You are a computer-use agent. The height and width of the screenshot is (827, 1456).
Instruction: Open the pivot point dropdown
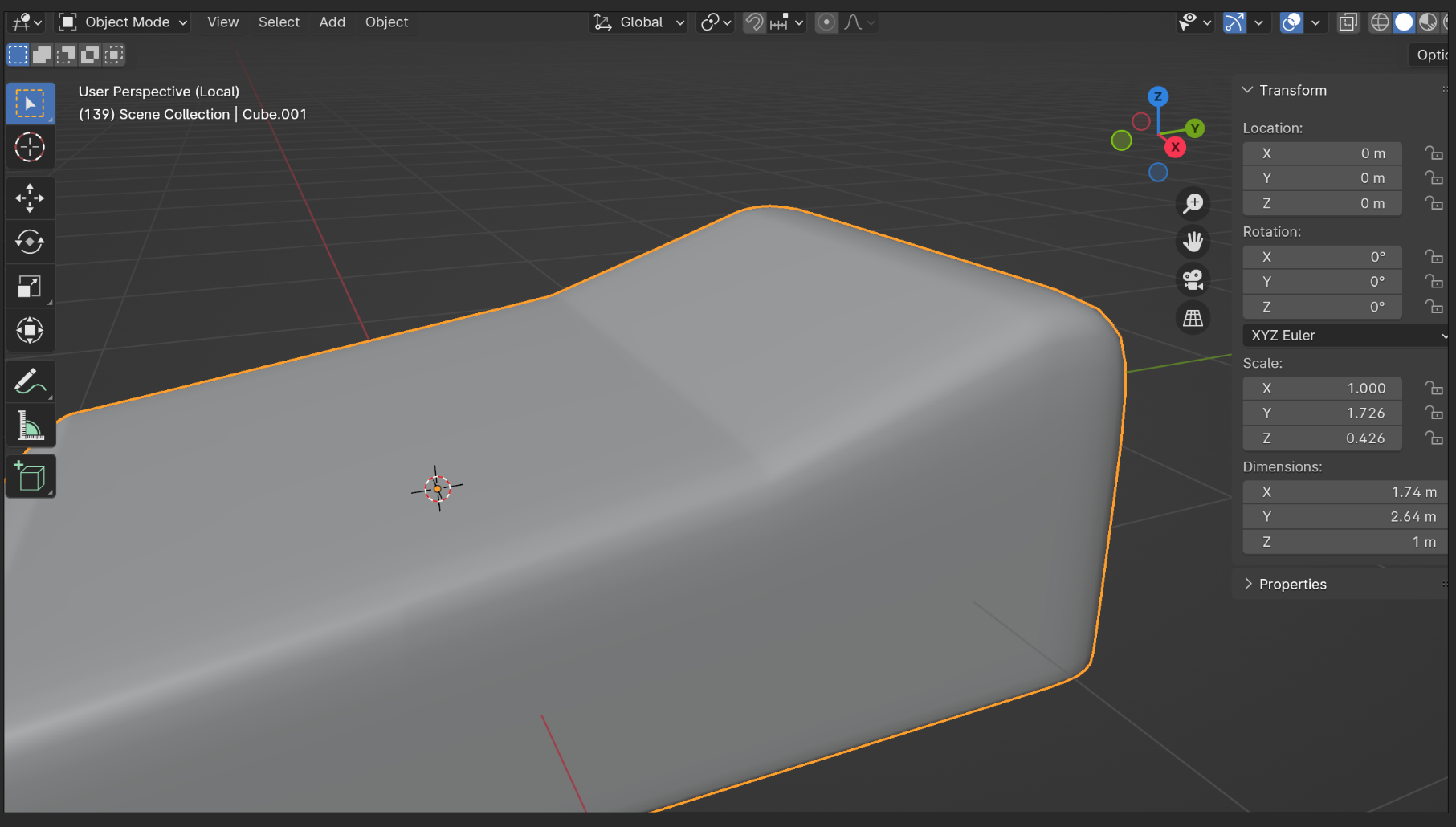716,22
